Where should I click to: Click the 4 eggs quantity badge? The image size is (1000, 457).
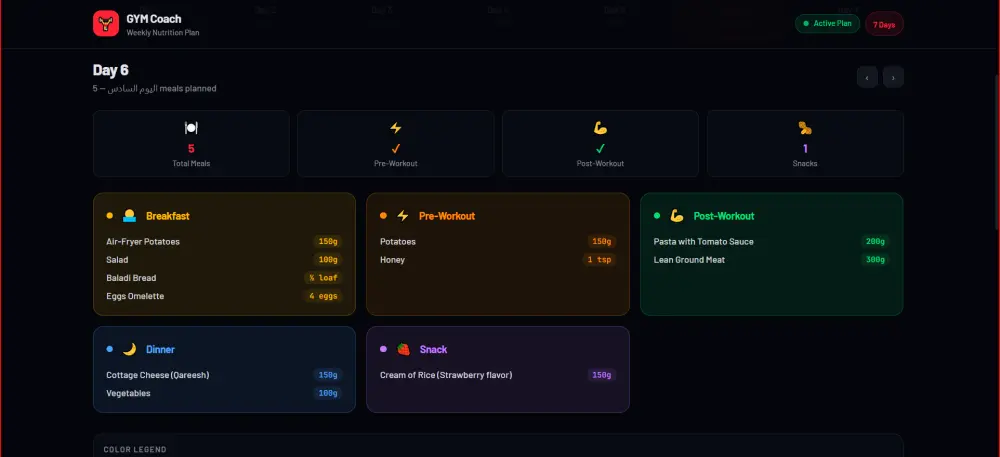(323, 296)
